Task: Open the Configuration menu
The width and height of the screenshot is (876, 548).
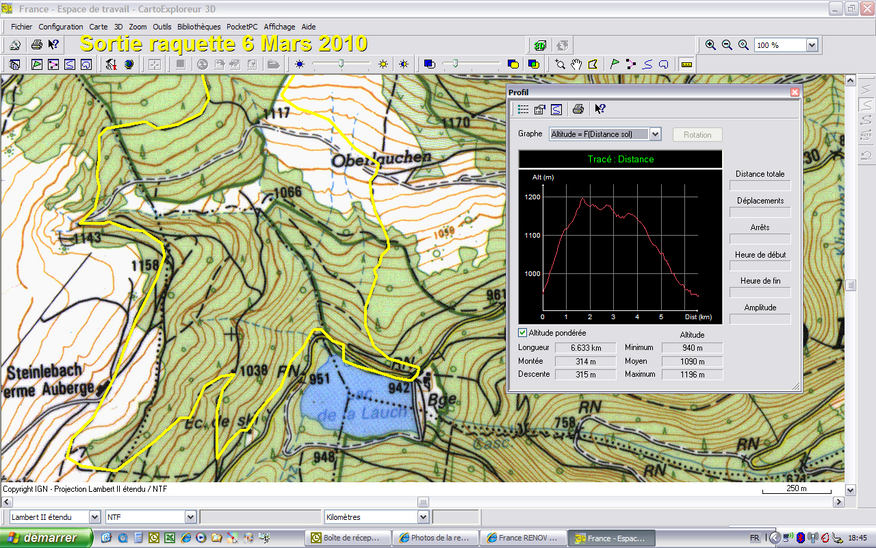Action: click(x=60, y=26)
